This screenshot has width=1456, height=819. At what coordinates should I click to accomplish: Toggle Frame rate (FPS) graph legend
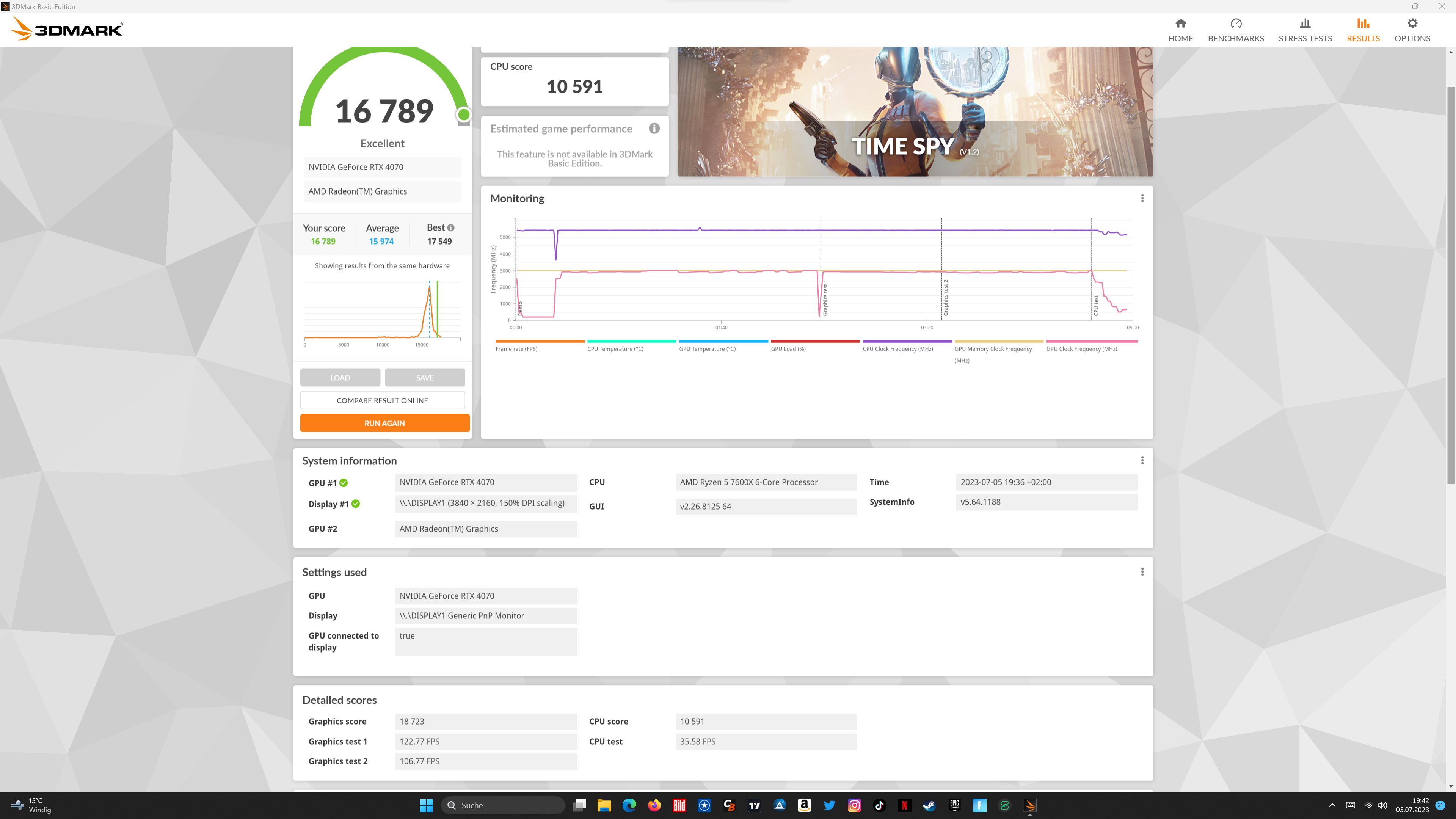point(516,349)
